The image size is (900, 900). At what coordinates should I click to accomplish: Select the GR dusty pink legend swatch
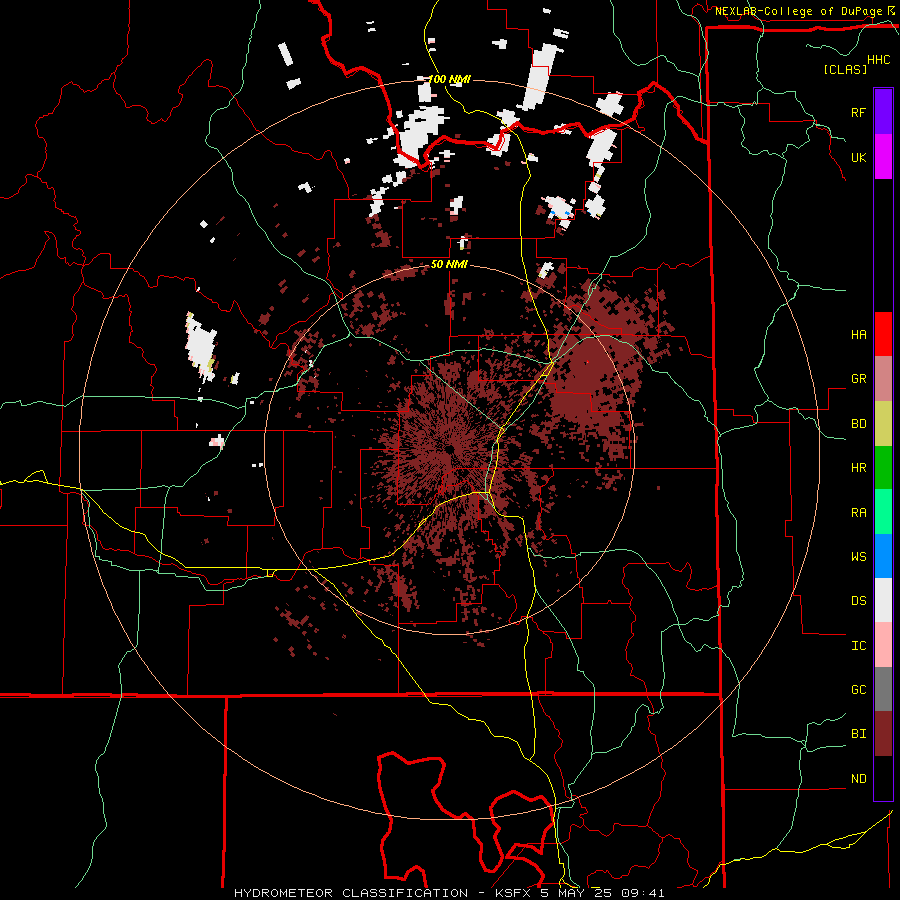(x=883, y=379)
